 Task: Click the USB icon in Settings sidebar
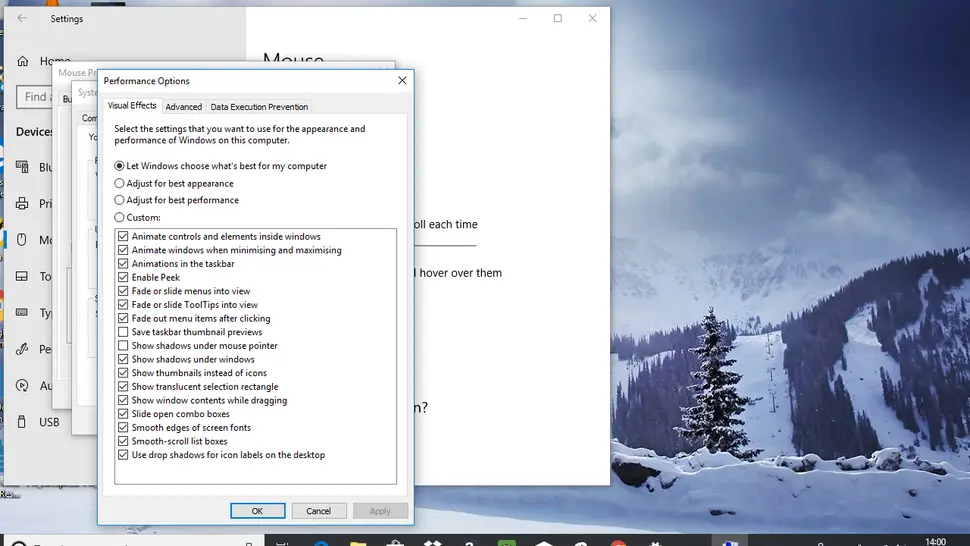[x=22, y=422]
